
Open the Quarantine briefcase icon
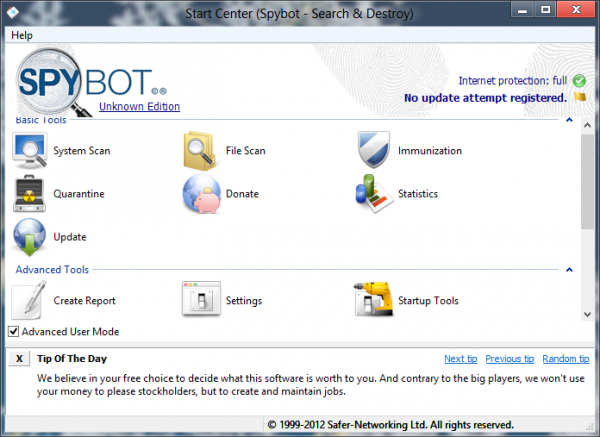[29, 194]
